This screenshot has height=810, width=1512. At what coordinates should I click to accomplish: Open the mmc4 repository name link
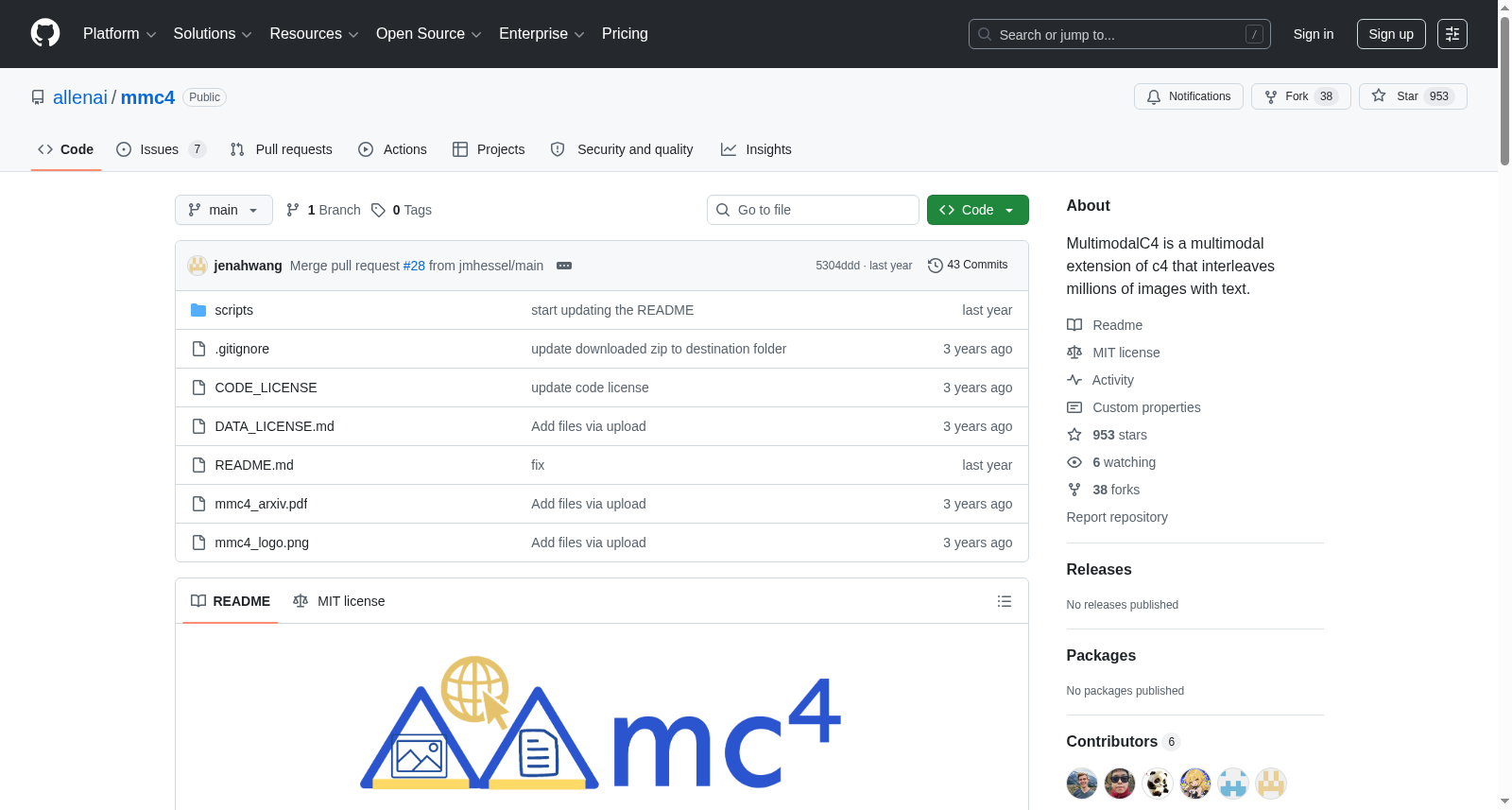coord(147,97)
